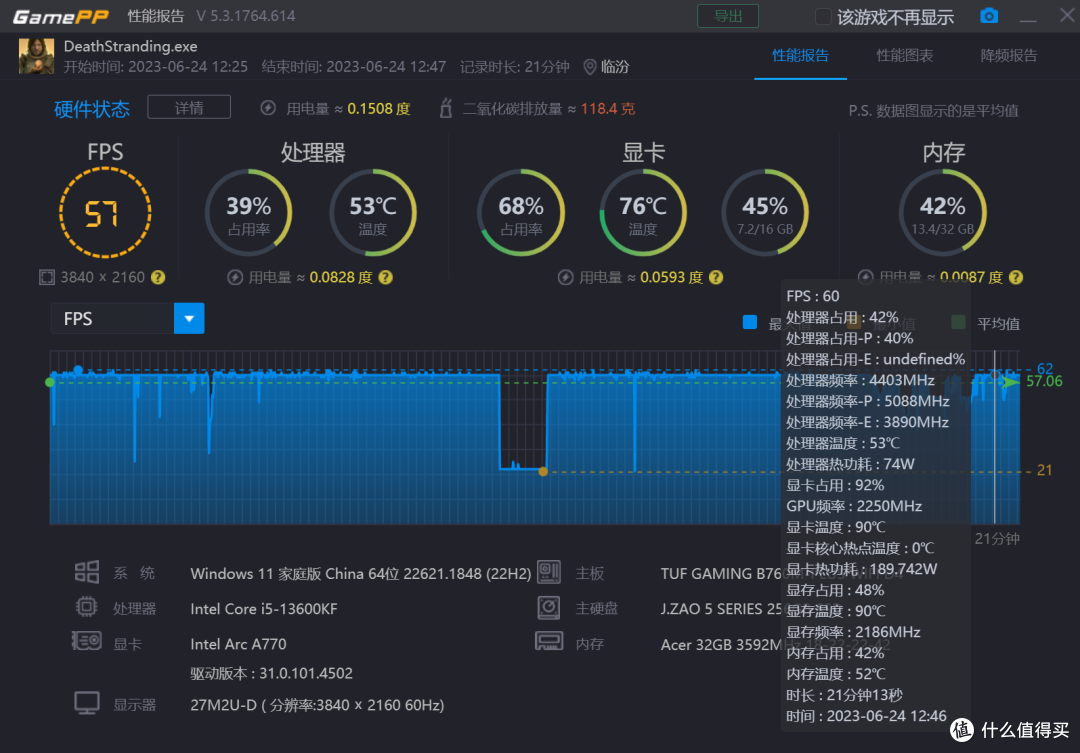1080x753 pixels.
Task: Click the Intel Arc A770 text
Action: click(238, 643)
